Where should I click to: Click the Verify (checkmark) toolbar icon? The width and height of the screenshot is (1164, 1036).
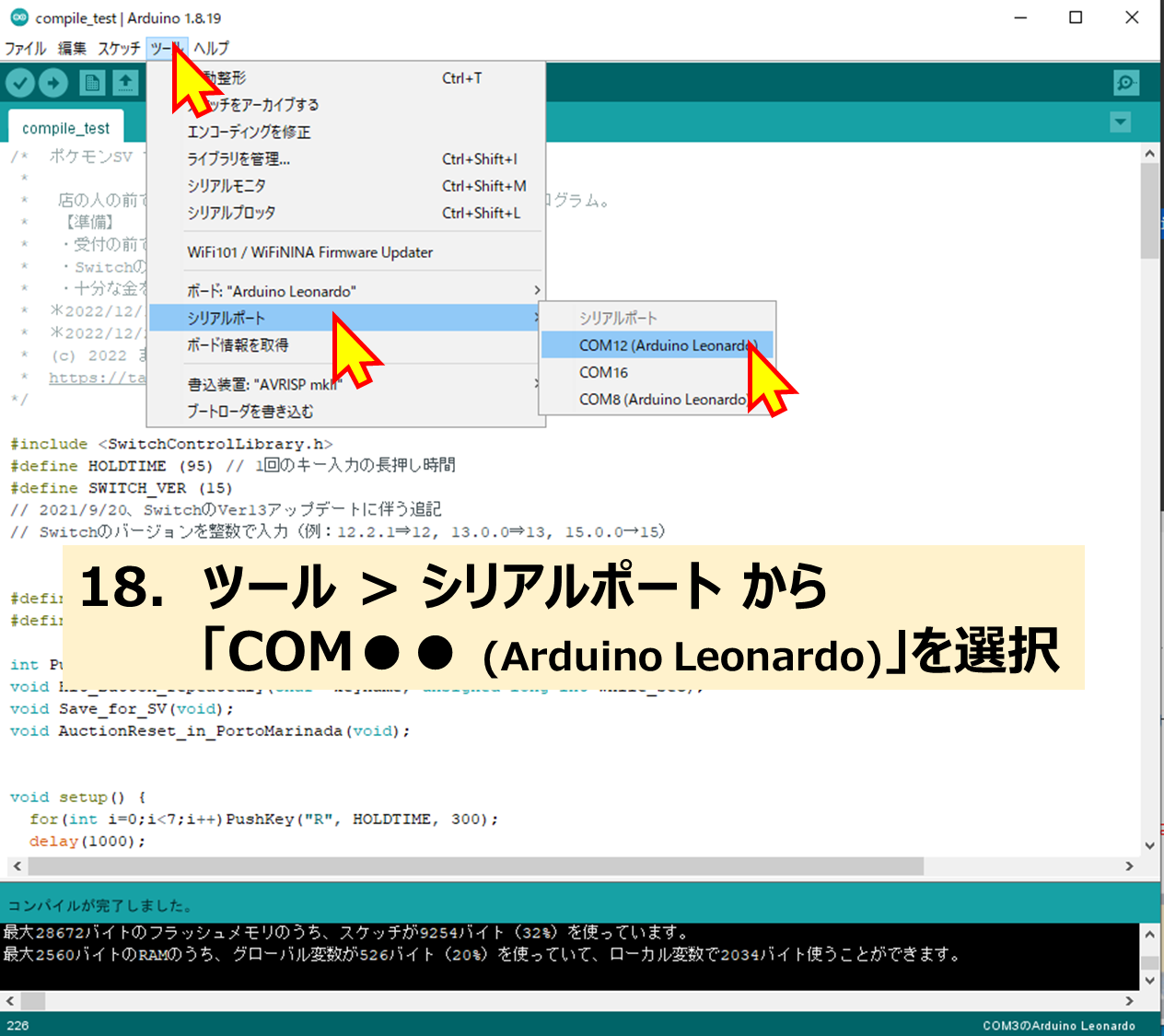pyautogui.click(x=20, y=83)
